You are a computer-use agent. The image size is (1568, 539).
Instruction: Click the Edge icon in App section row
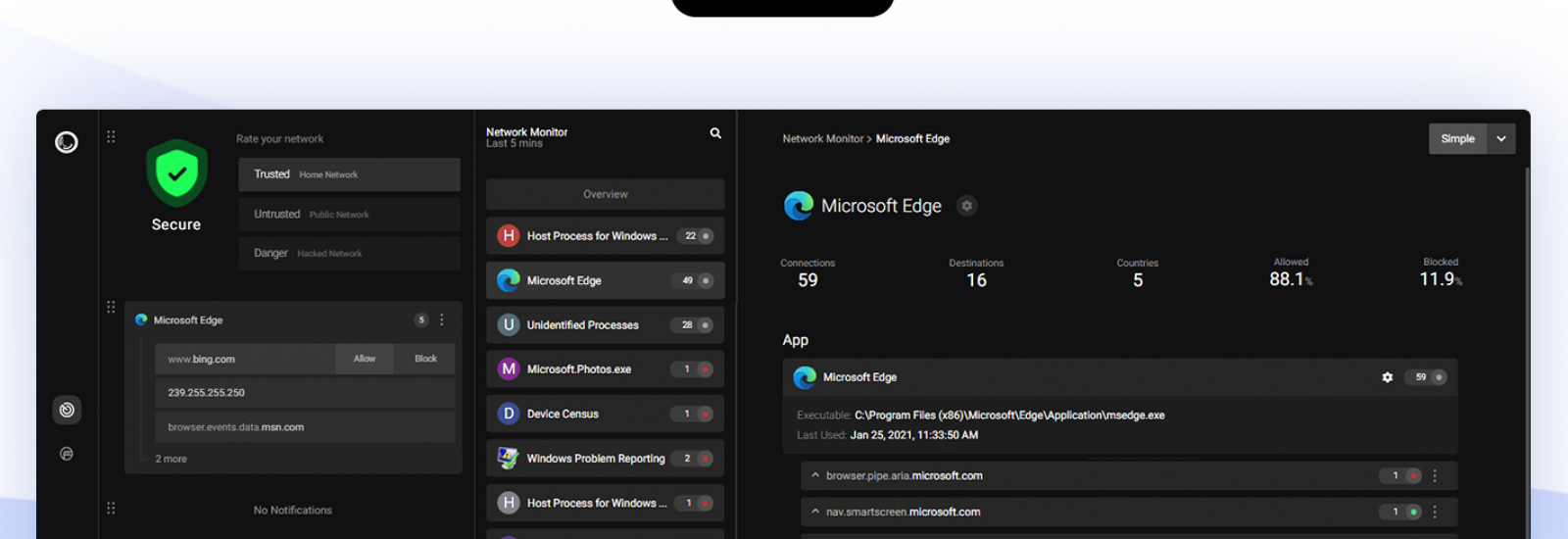805,377
